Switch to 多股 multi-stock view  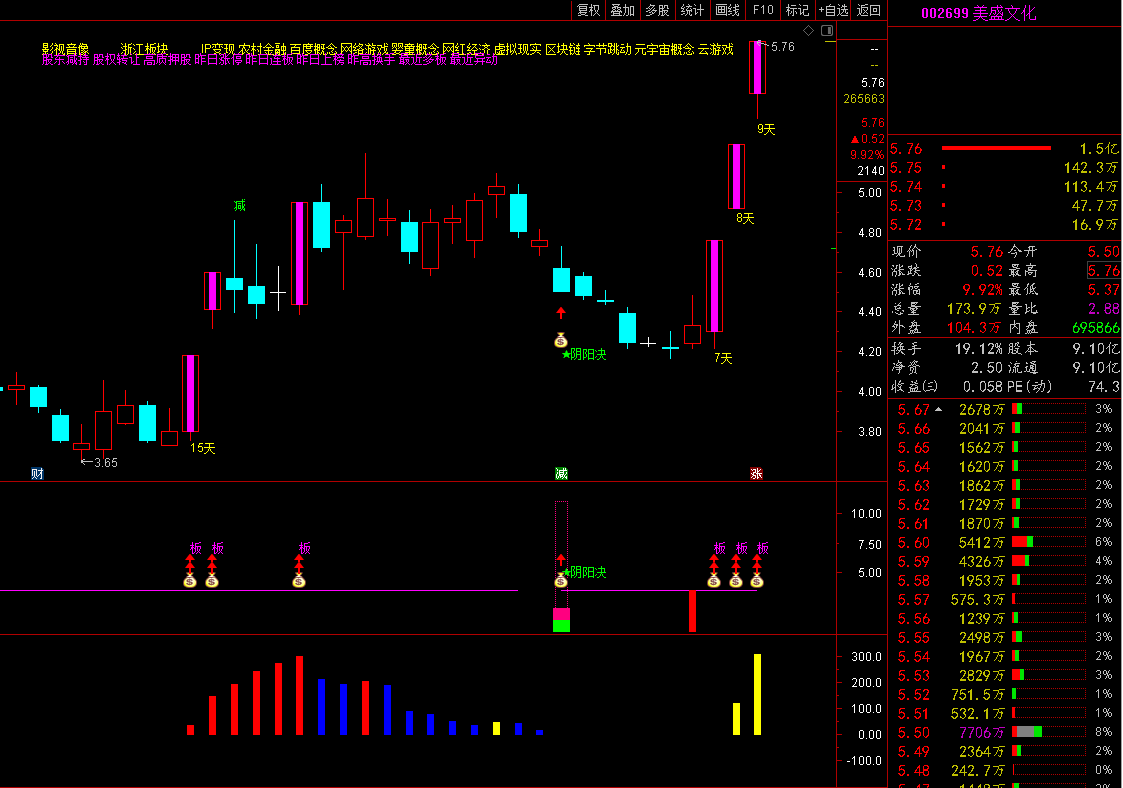point(657,10)
